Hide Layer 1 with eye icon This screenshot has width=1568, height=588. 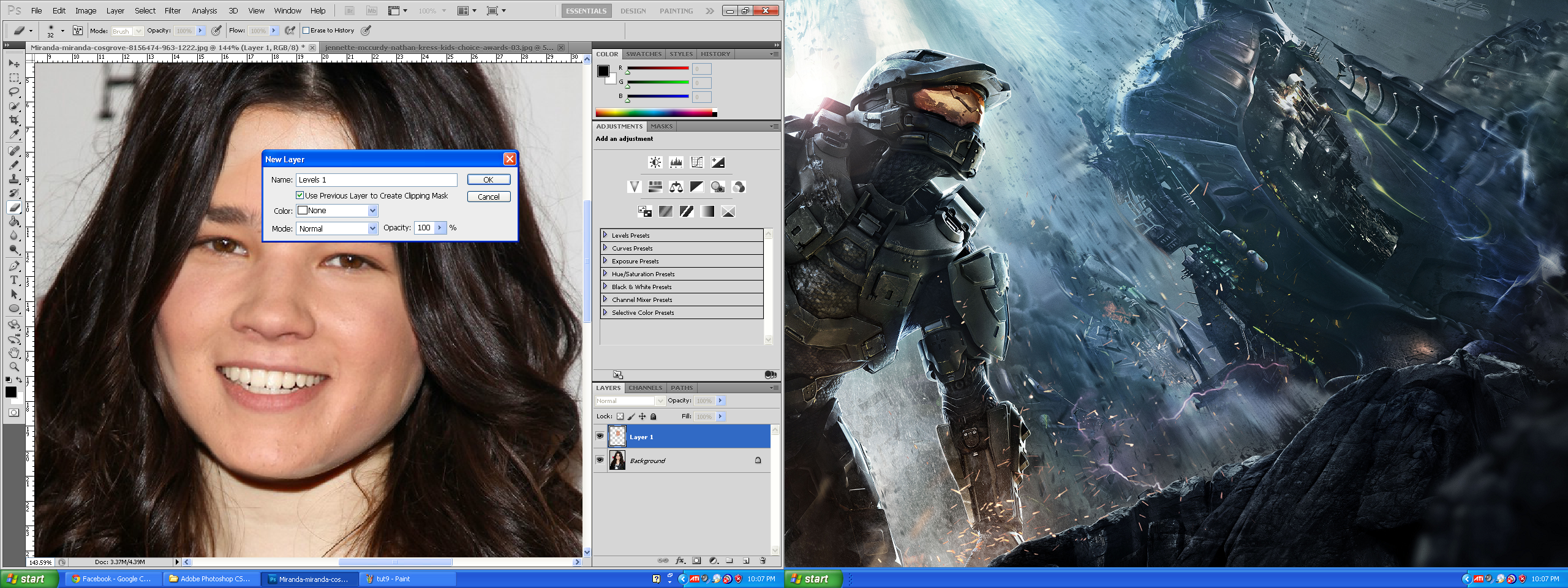[x=600, y=436]
